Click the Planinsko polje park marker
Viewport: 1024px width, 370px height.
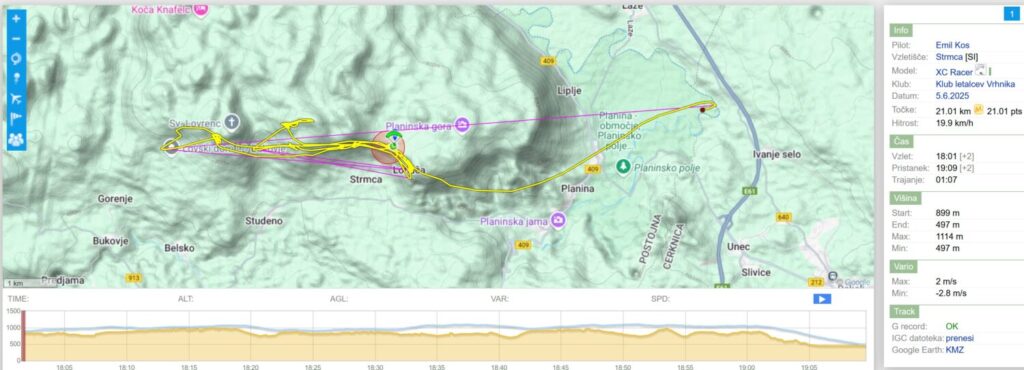[624, 167]
